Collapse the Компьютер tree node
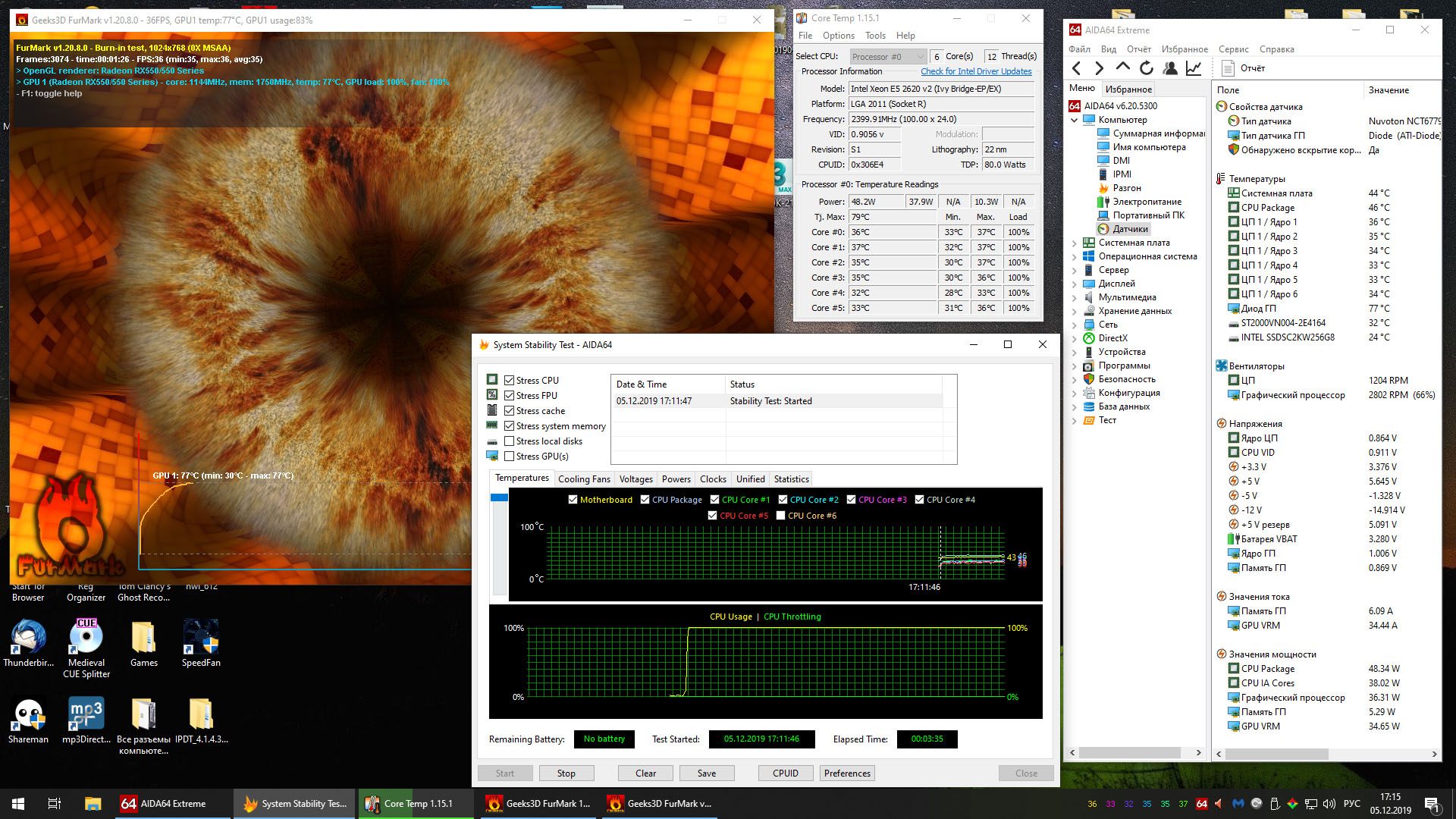The height and width of the screenshot is (819, 1456). click(1074, 120)
